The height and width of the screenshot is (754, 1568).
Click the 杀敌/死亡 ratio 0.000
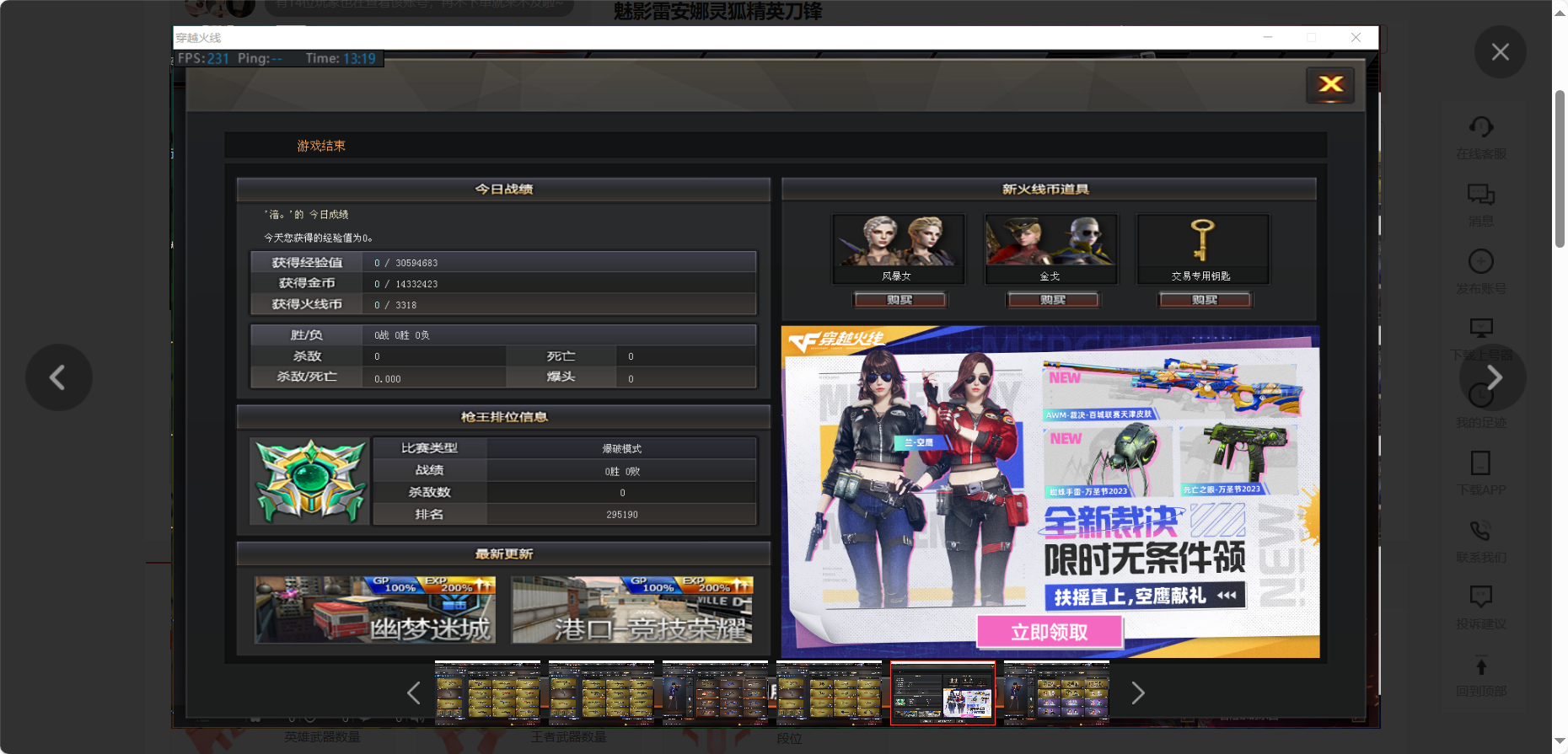[388, 379]
